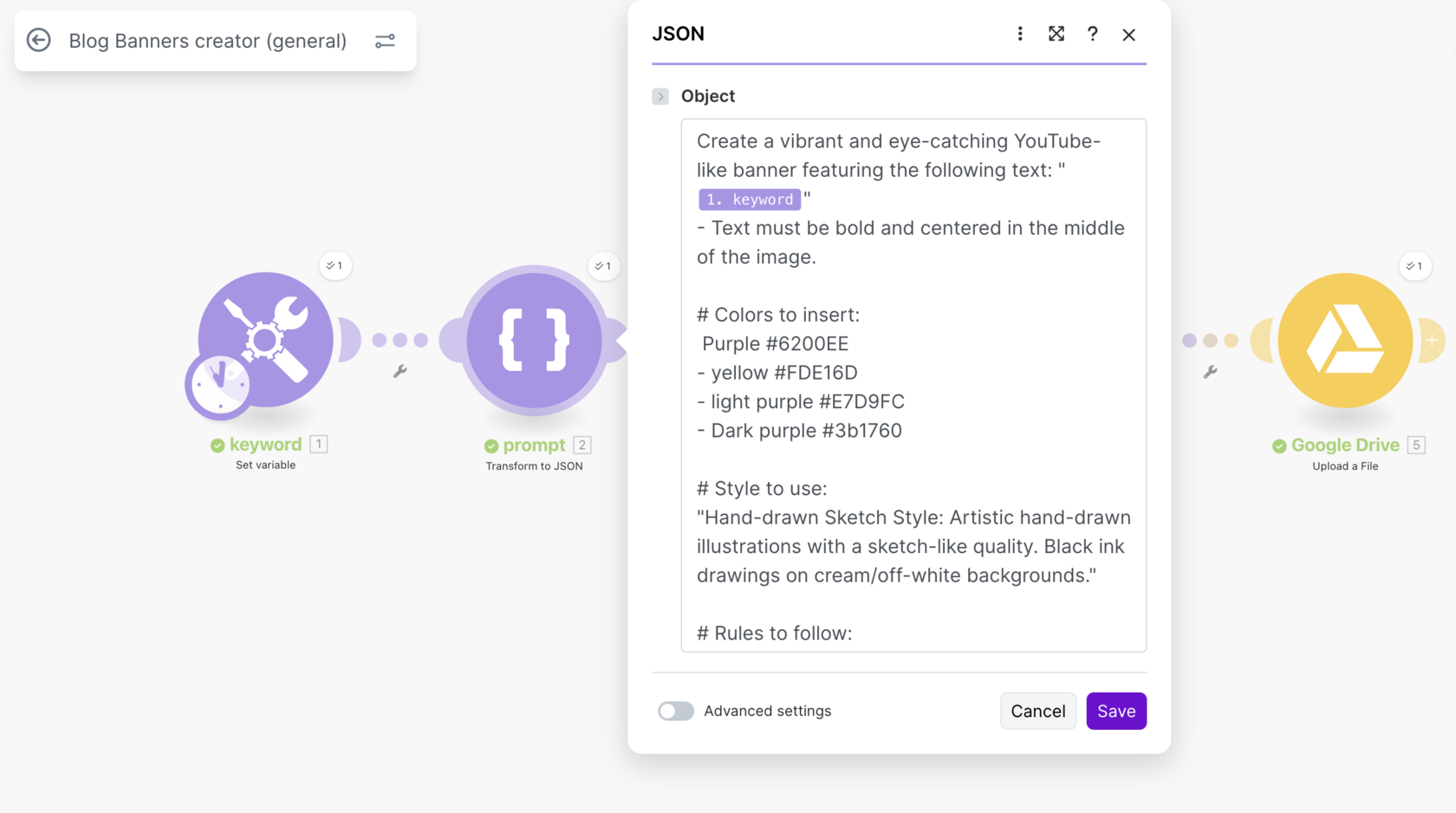Click wrench icon between keyword and prompt

pyautogui.click(x=400, y=371)
